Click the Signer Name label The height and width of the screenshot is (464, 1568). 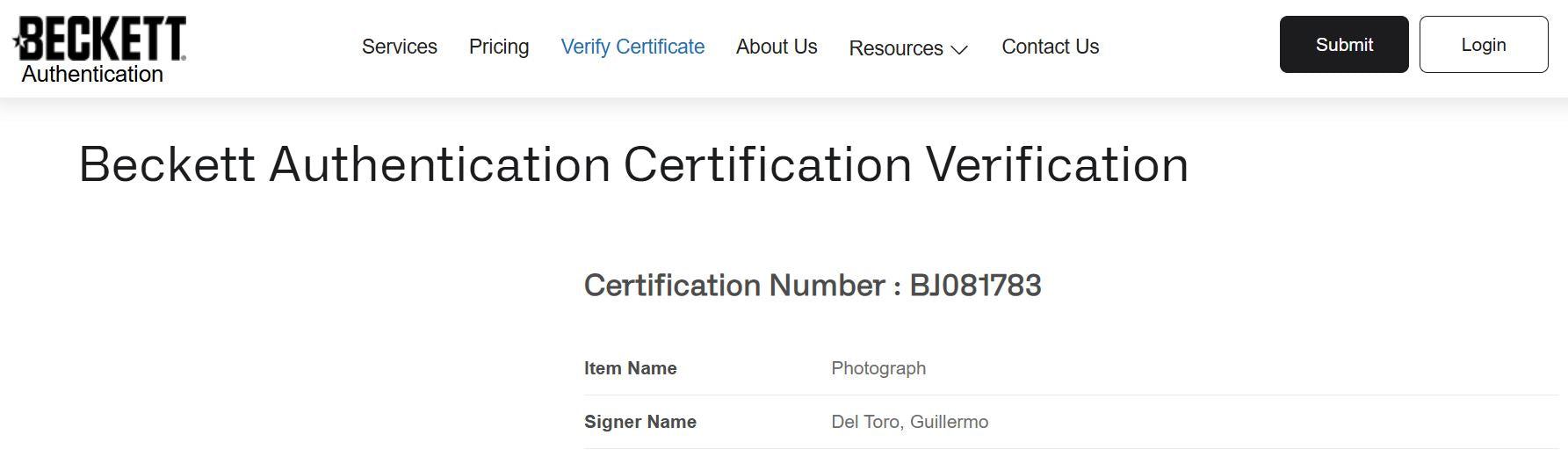point(639,422)
